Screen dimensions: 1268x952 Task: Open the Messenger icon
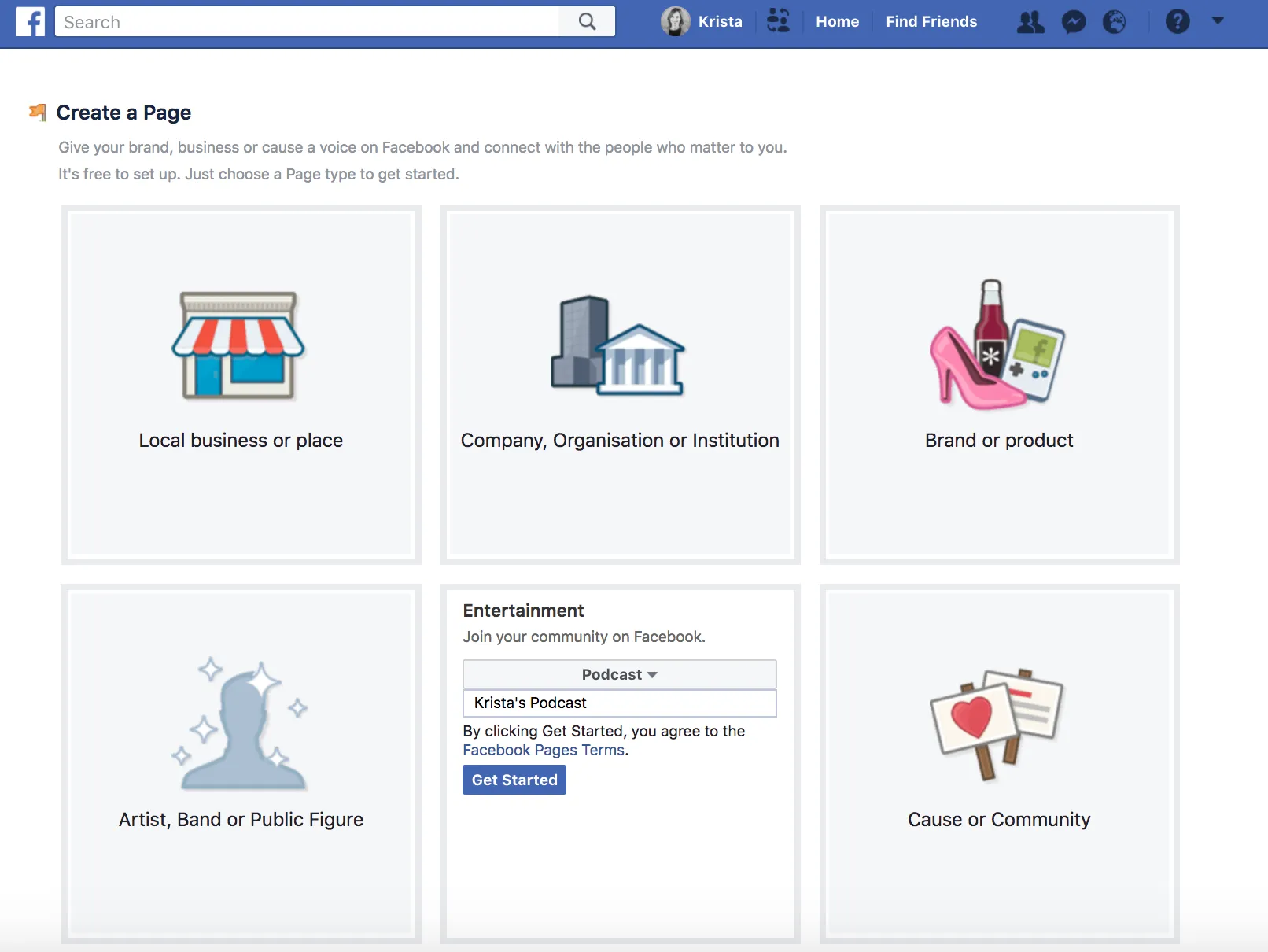pyautogui.click(x=1073, y=22)
